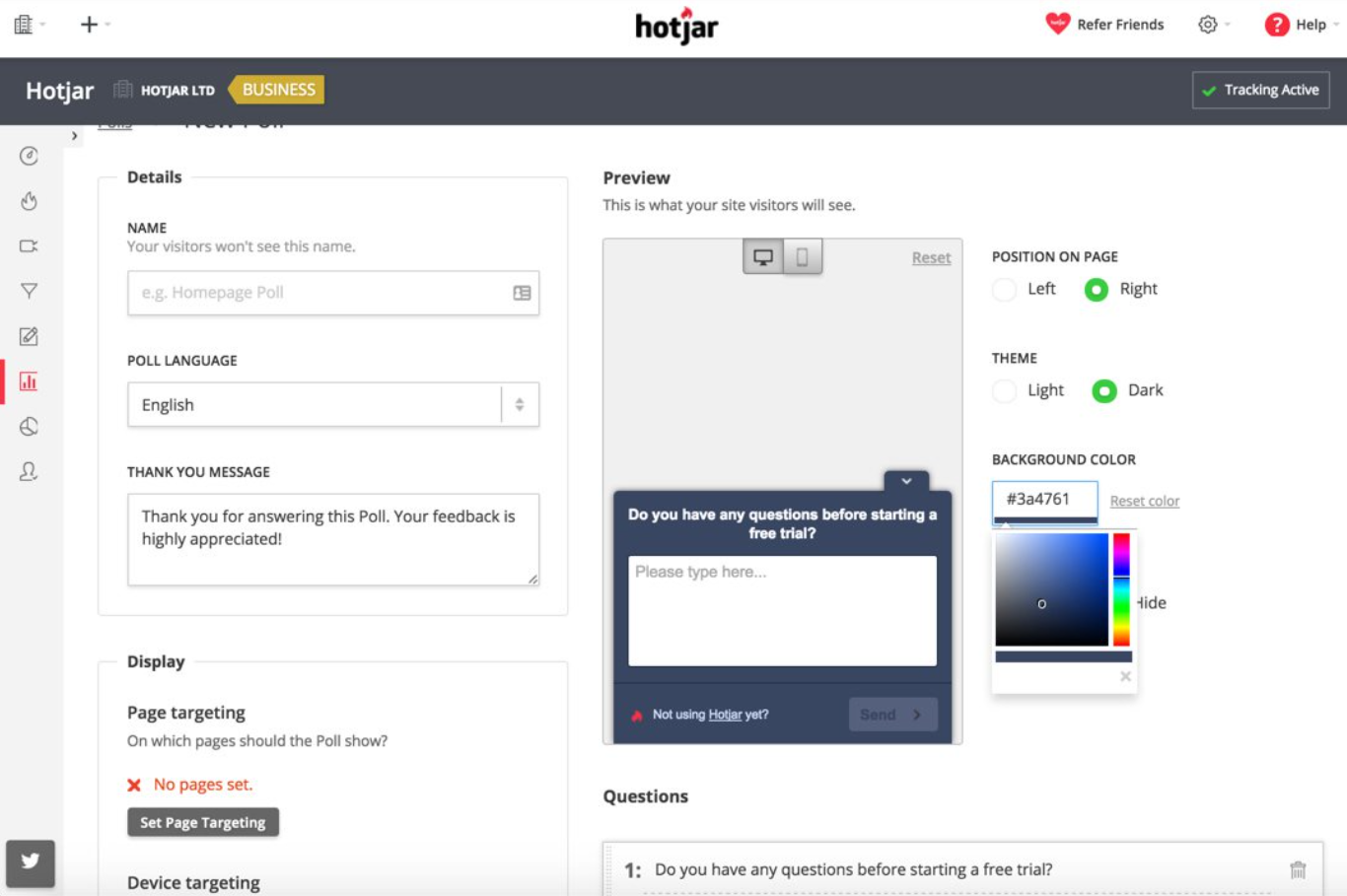
Task: Open Funnels sidebar icon
Action: (29, 291)
